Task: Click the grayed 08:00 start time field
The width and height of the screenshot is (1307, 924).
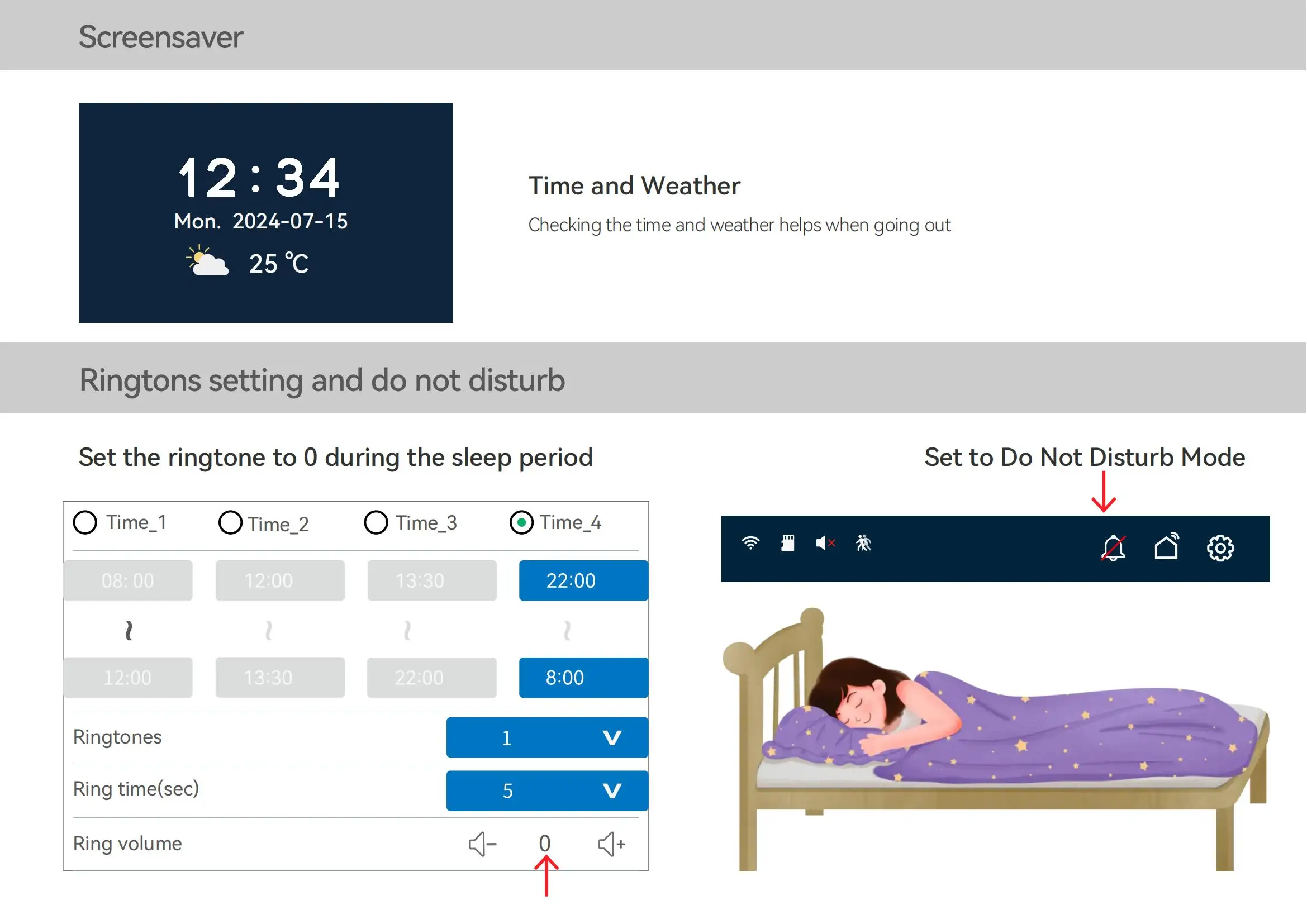Action: point(128,581)
